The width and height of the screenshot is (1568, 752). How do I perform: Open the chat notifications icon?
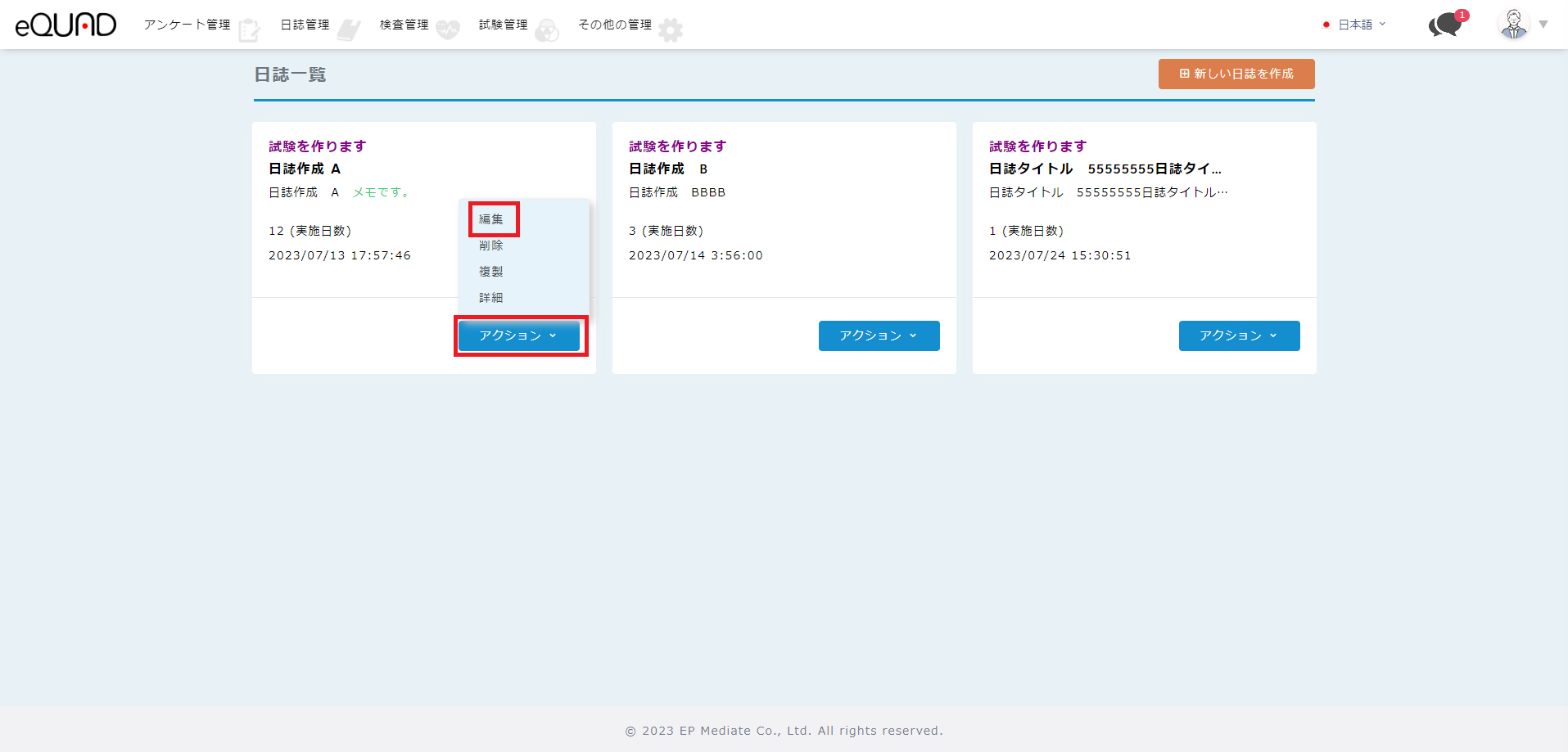pos(1446,25)
